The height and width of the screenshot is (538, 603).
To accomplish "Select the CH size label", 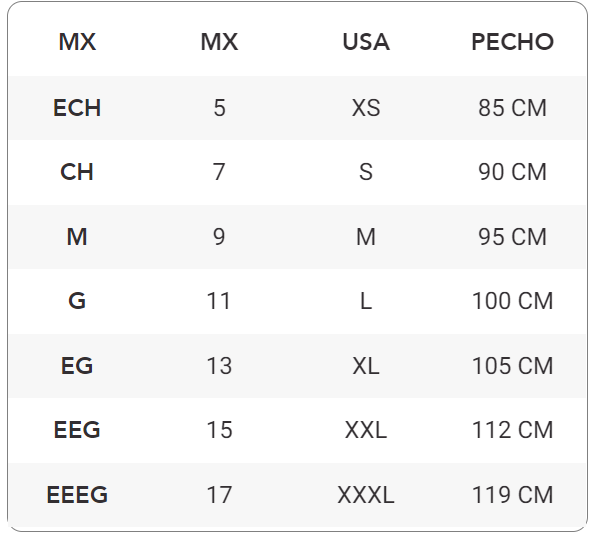I will 77,172.
